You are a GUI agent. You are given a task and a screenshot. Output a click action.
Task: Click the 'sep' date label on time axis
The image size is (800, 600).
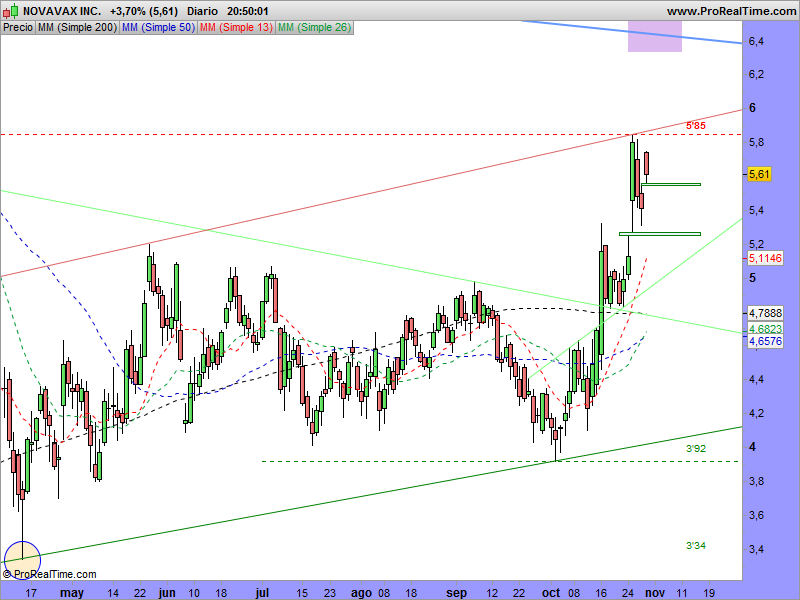tap(456, 593)
